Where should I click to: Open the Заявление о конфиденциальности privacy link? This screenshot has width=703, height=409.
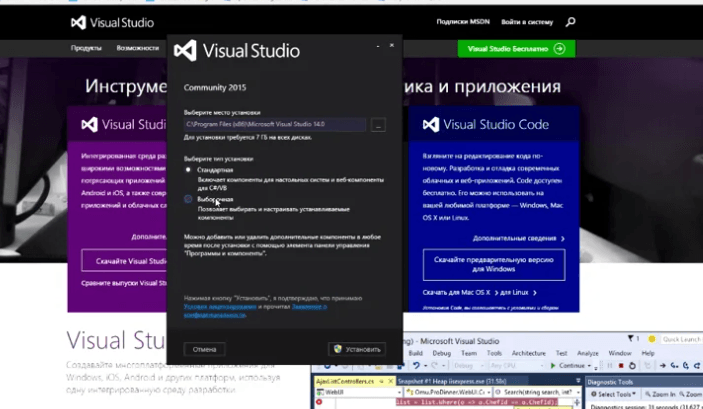(256, 311)
